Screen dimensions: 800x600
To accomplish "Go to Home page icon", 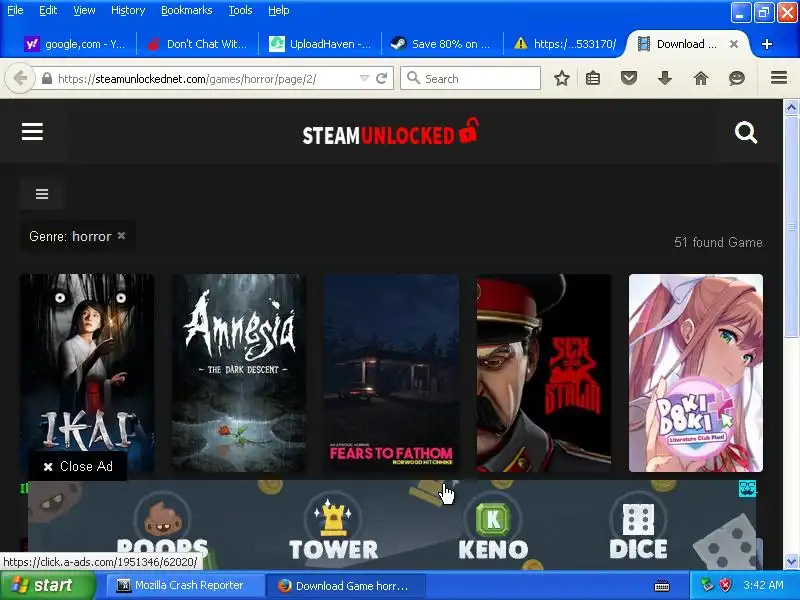I will click(701, 79).
